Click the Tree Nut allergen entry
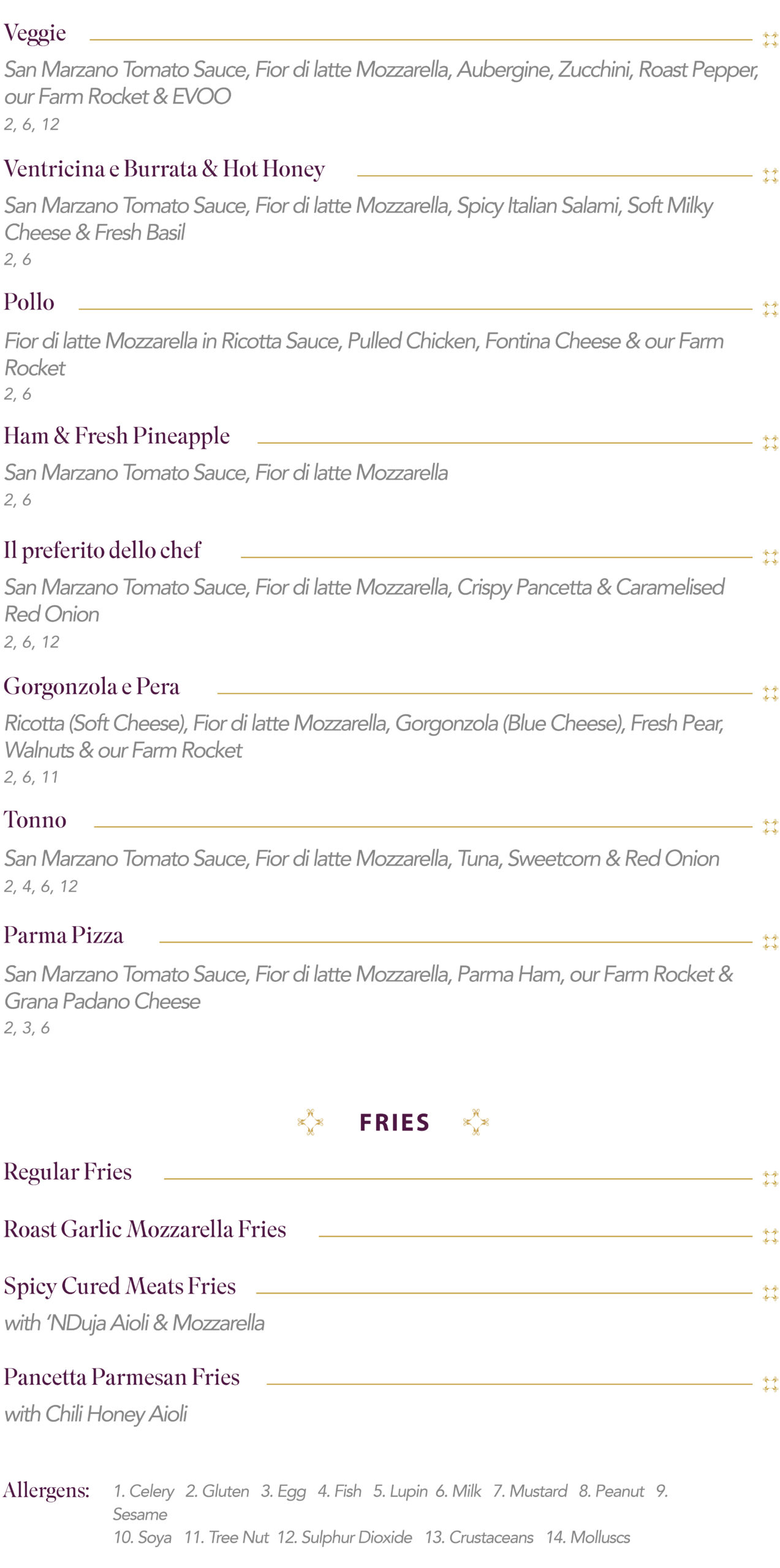 pos(227,1537)
